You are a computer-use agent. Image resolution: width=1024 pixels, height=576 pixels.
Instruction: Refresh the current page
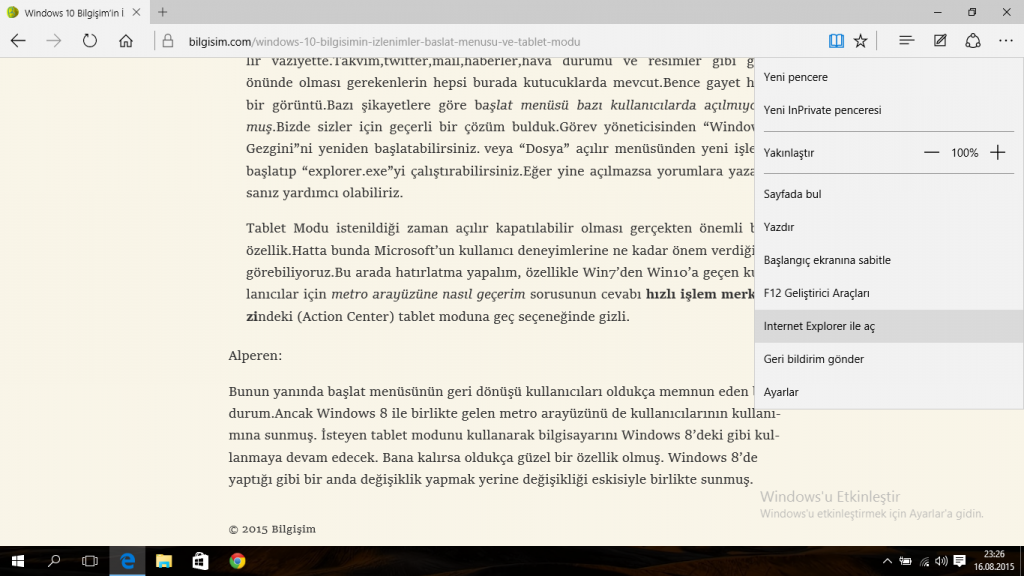point(89,41)
